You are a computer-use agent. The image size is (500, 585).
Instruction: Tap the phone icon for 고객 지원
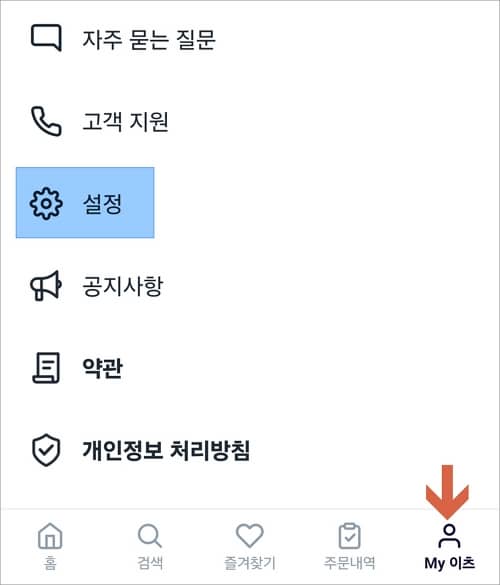[x=46, y=121]
